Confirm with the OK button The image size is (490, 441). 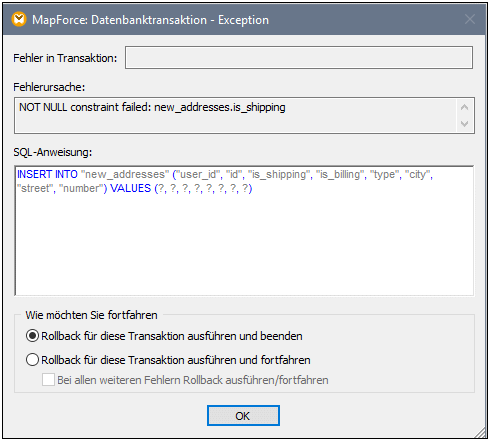click(x=243, y=416)
